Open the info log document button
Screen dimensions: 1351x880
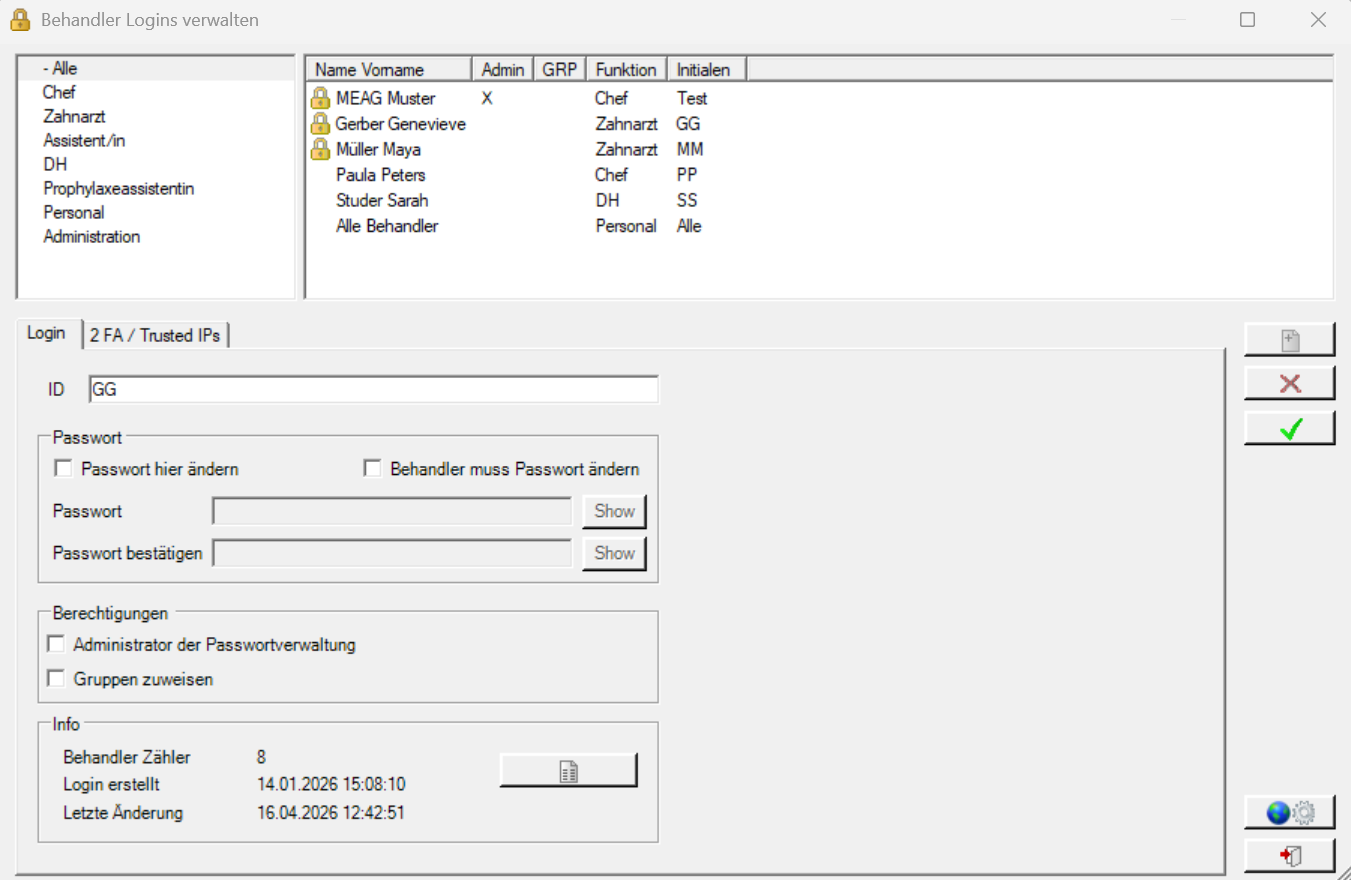pos(568,771)
